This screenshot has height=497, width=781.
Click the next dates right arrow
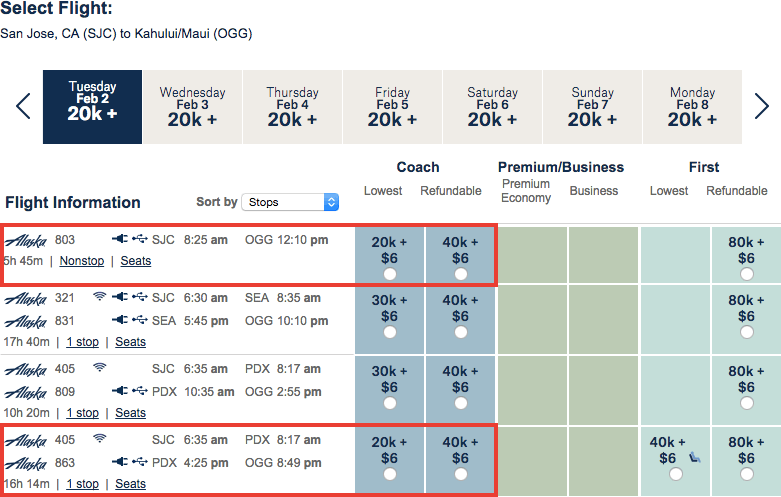coord(762,106)
